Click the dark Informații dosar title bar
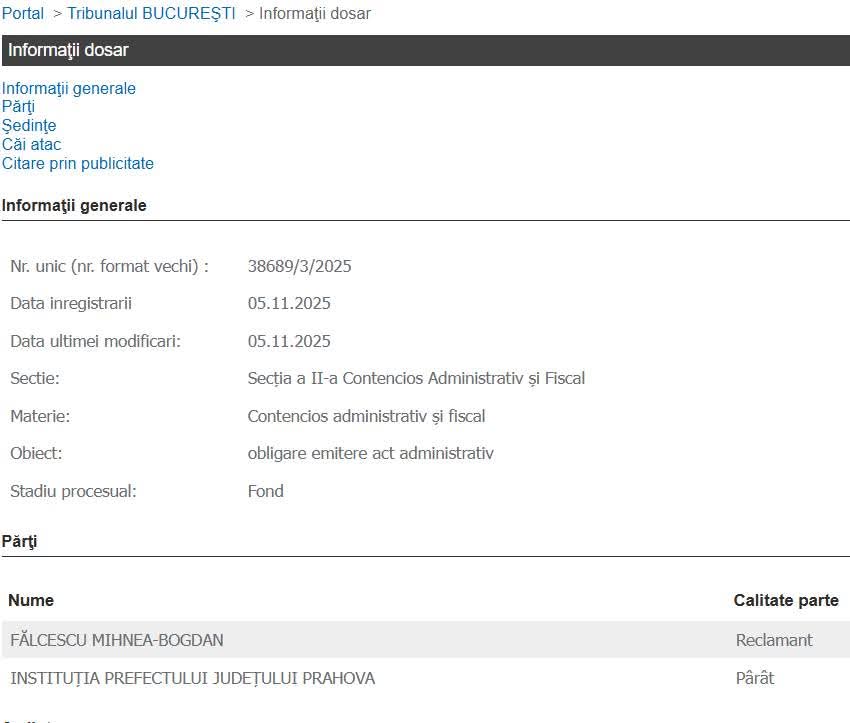Screen dimensions: 850x723 [x=425, y=50]
